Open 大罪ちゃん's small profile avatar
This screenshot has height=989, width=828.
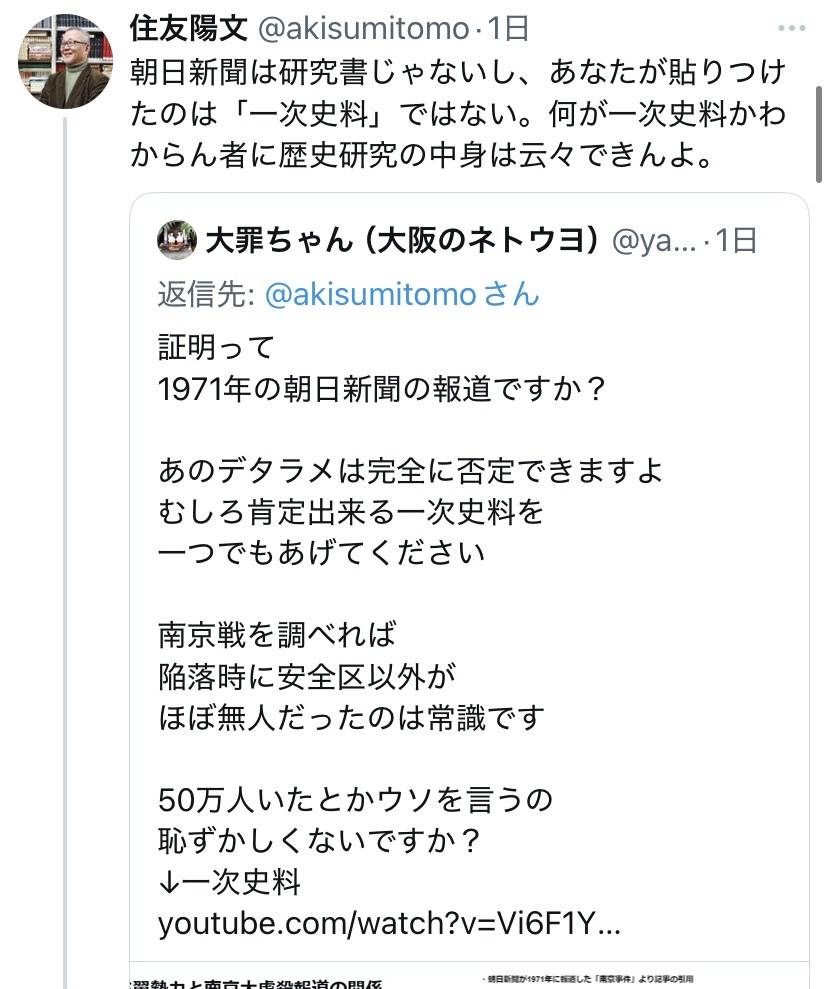coord(176,241)
